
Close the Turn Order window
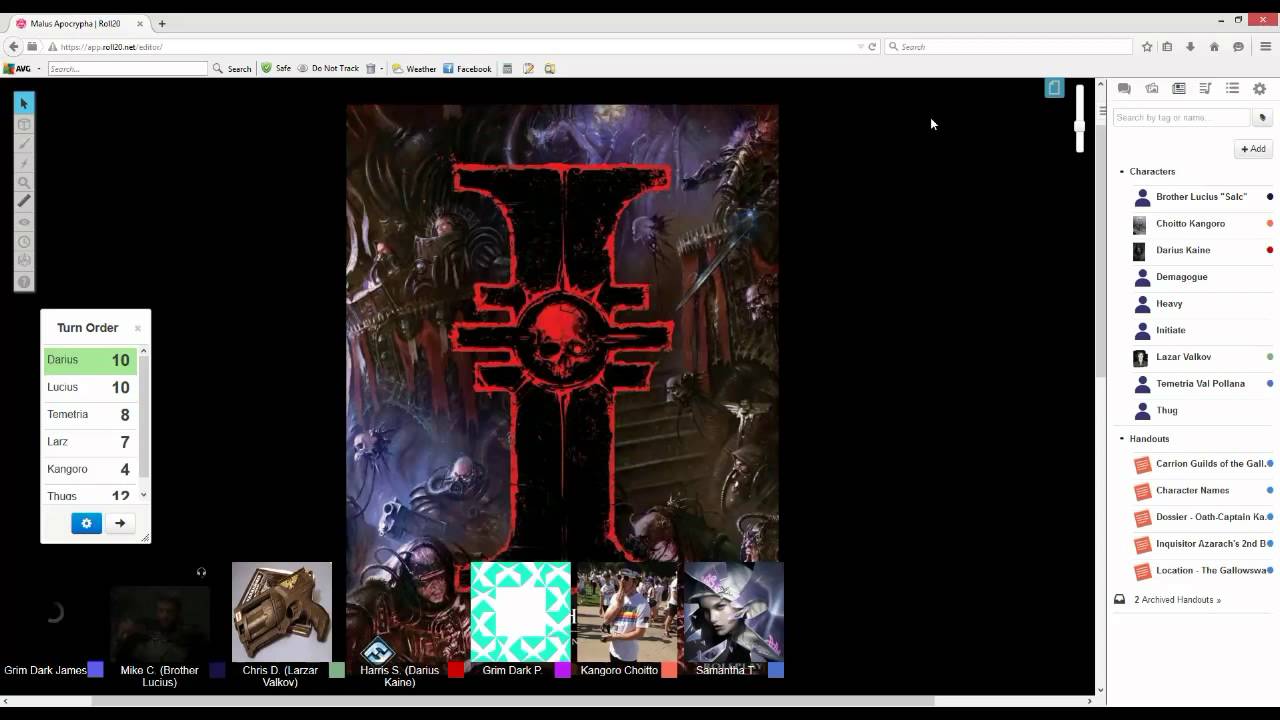138,328
